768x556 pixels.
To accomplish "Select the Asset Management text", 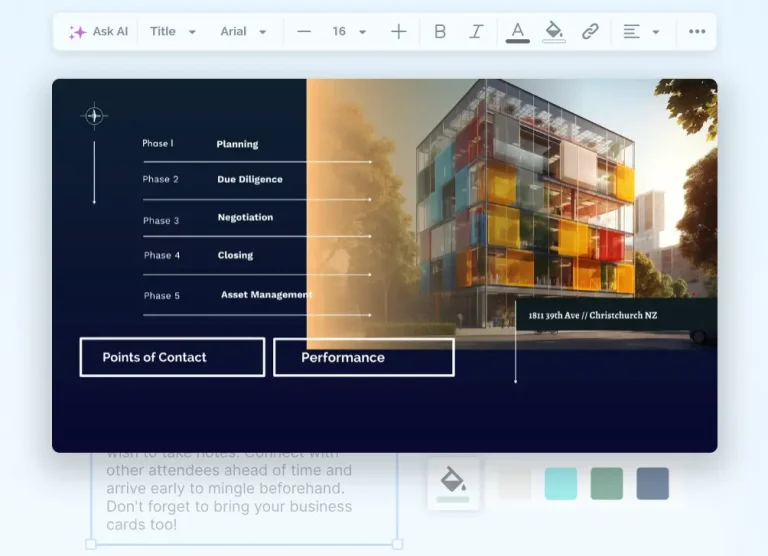I will (x=266, y=294).
